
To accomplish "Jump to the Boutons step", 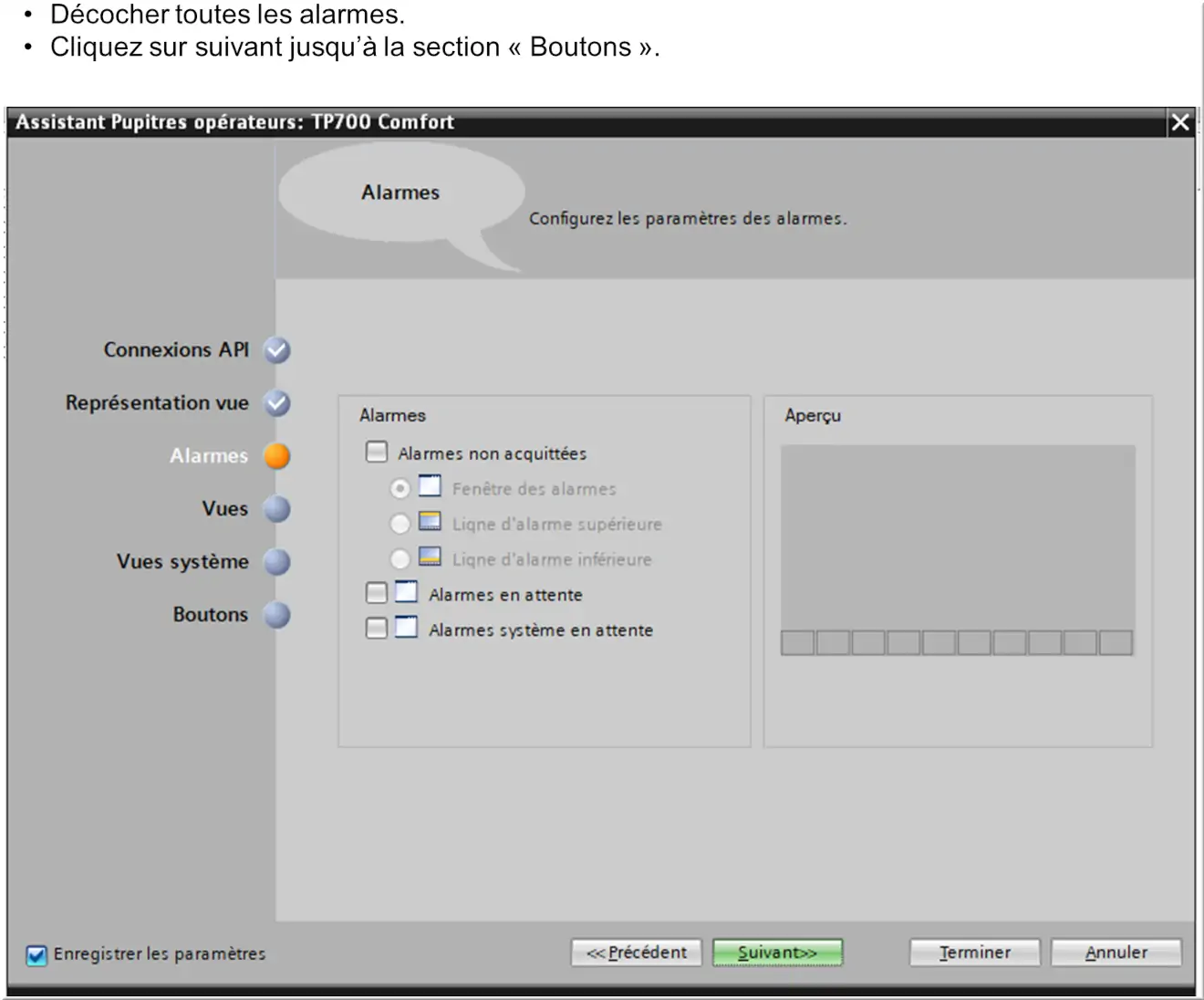I will click(211, 614).
